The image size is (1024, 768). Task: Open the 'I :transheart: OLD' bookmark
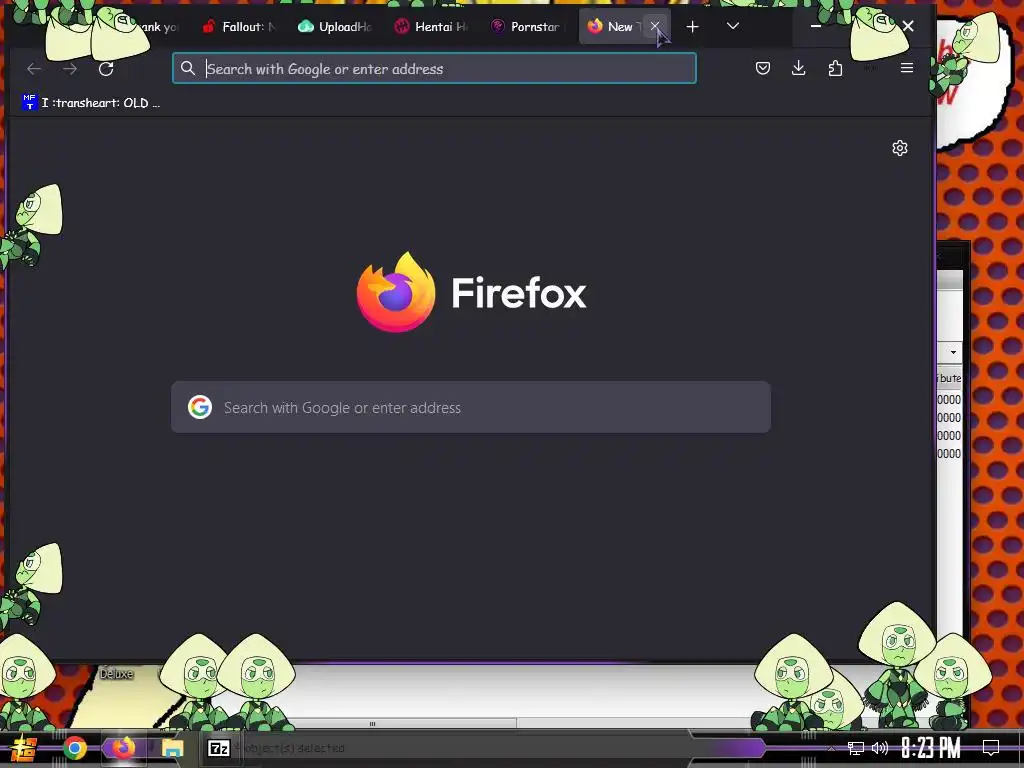click(91, 103)
